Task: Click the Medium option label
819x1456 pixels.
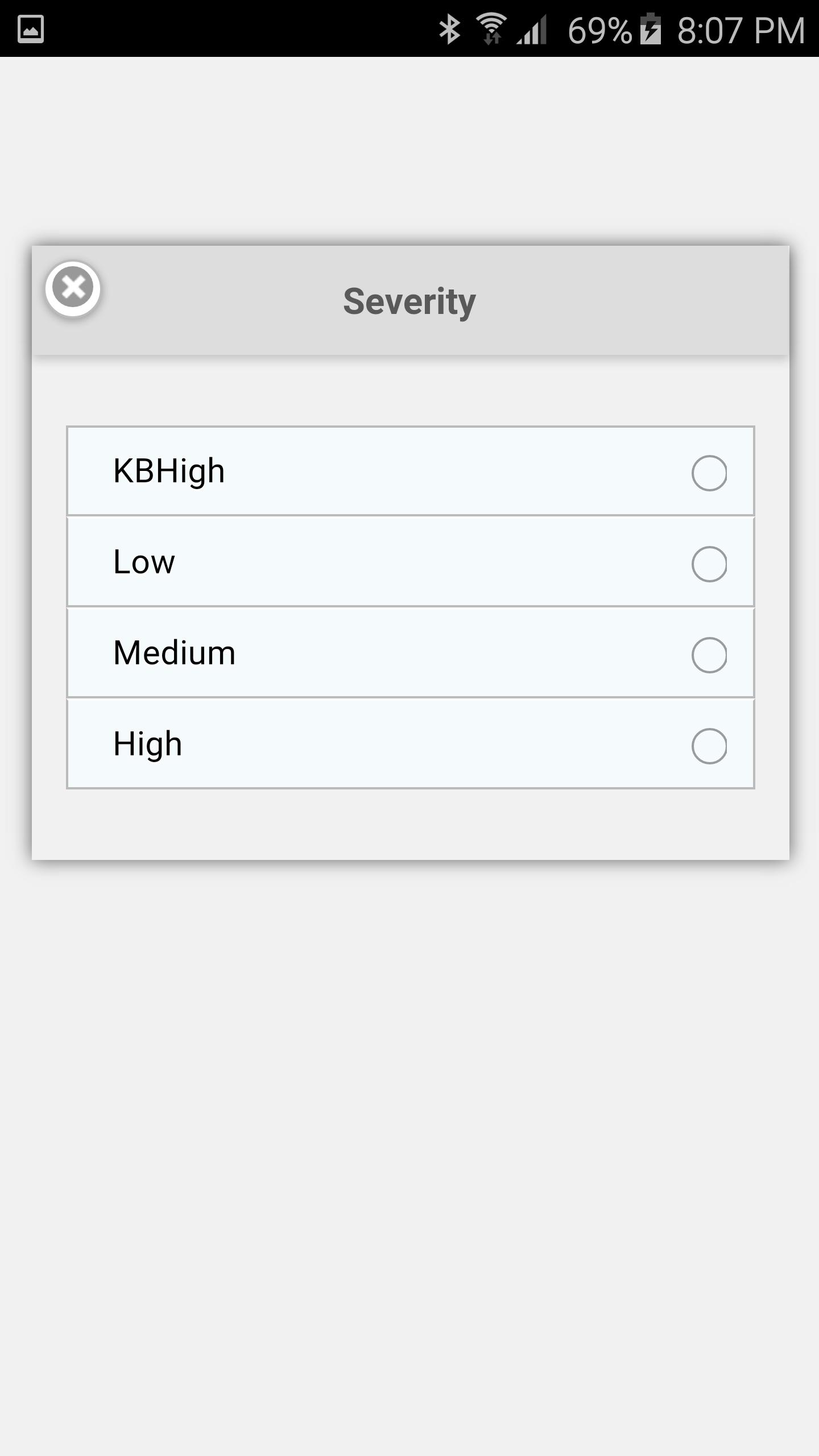Action: (x=174, y=653)
